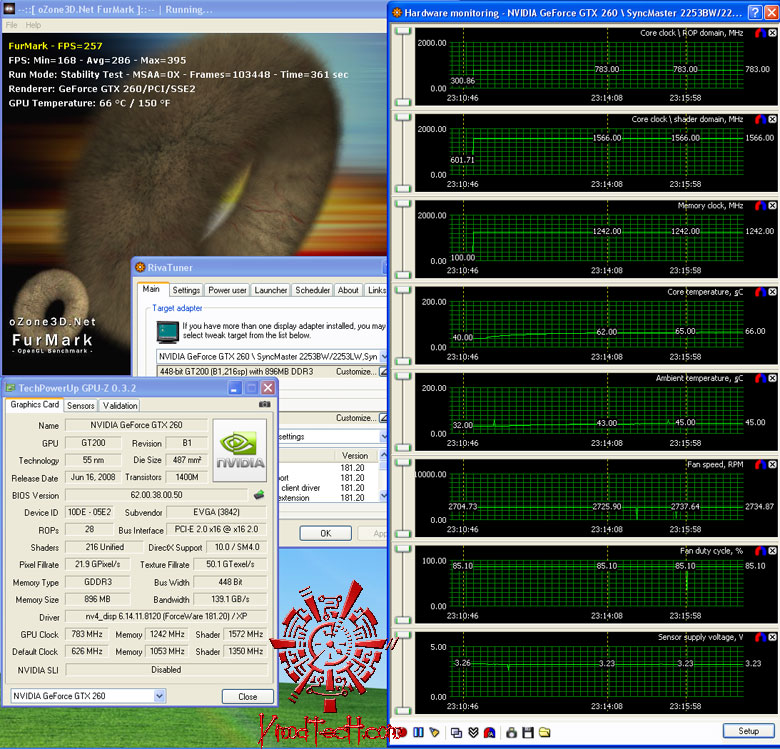Open the Settings tab in RivaTuner
The height and width of the screenshot is (749, 780).
coord(186,290)
